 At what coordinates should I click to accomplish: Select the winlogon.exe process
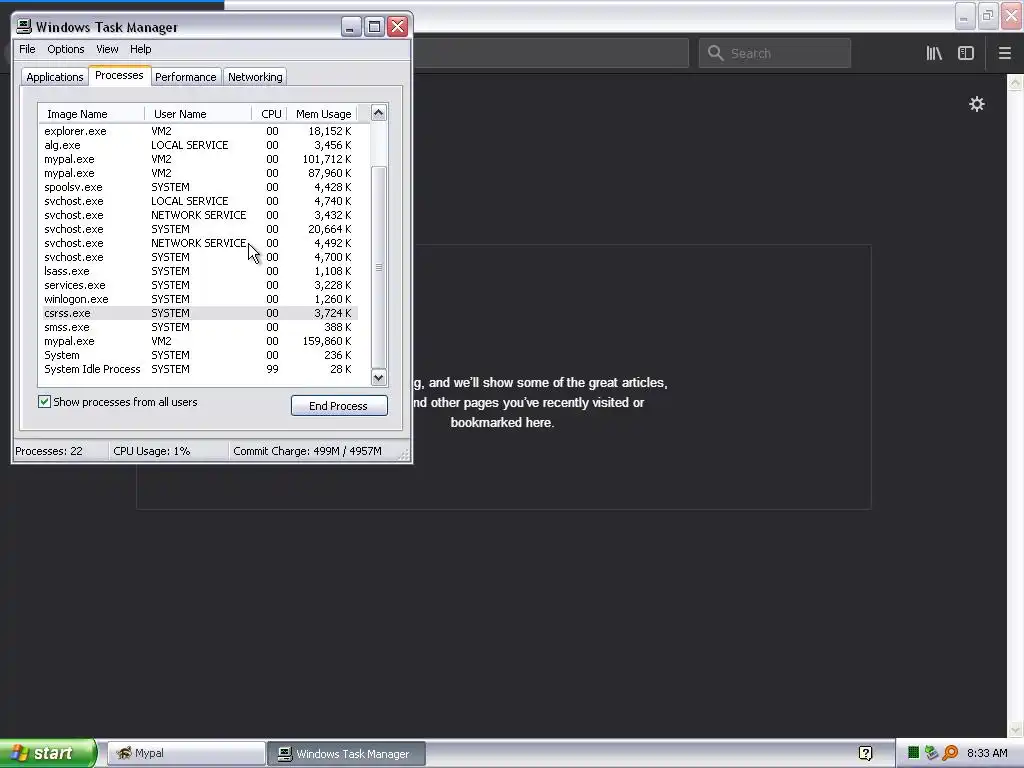(199, 299)
